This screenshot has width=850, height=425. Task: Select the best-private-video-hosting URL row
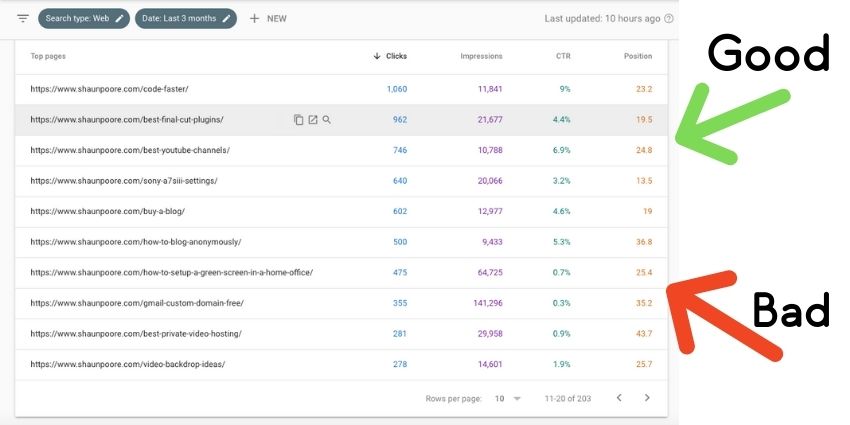click(342, 334)
